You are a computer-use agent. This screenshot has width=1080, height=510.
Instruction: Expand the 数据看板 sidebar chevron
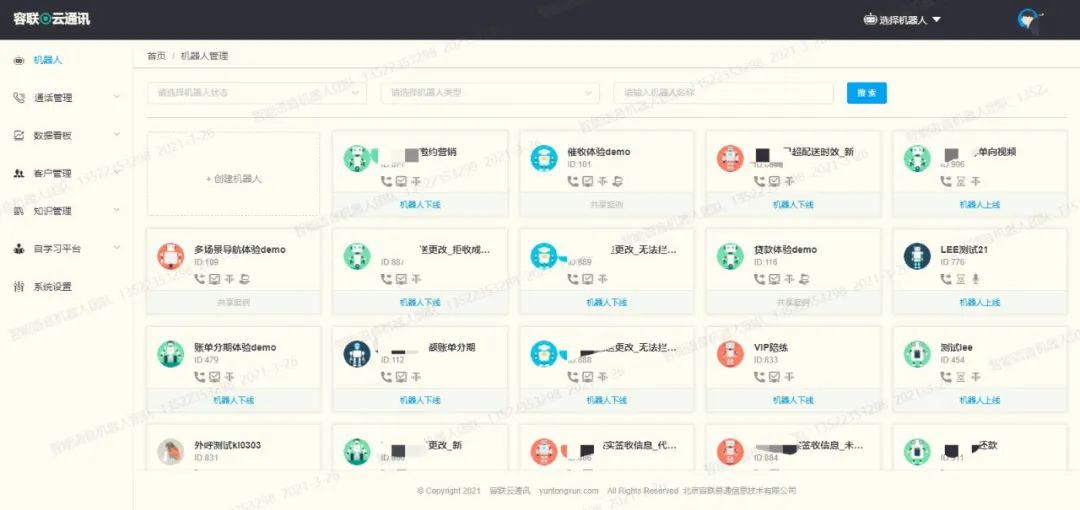116,134
